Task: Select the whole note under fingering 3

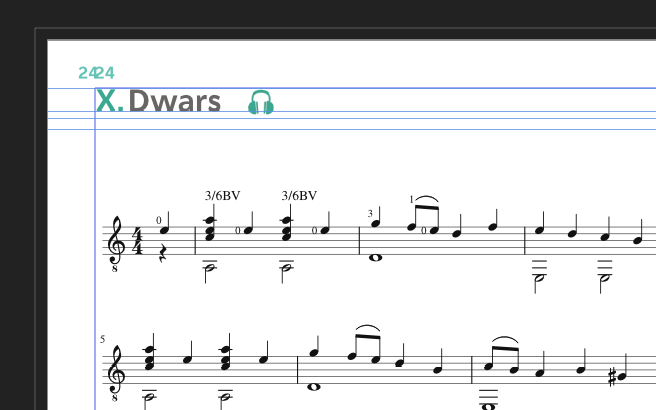Action: pos(376,258)
